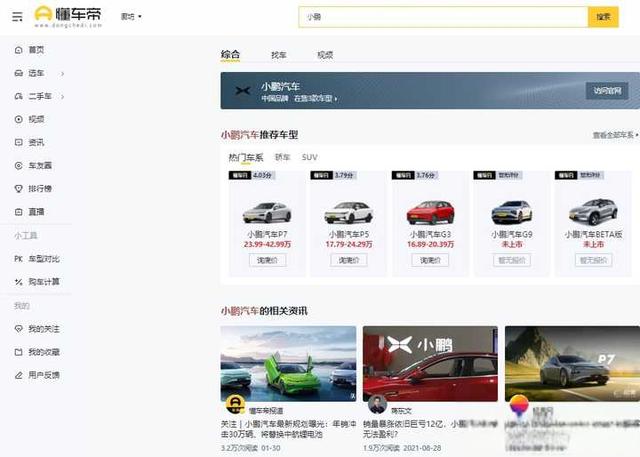Select the 热门车系 tab

point(246,158)
